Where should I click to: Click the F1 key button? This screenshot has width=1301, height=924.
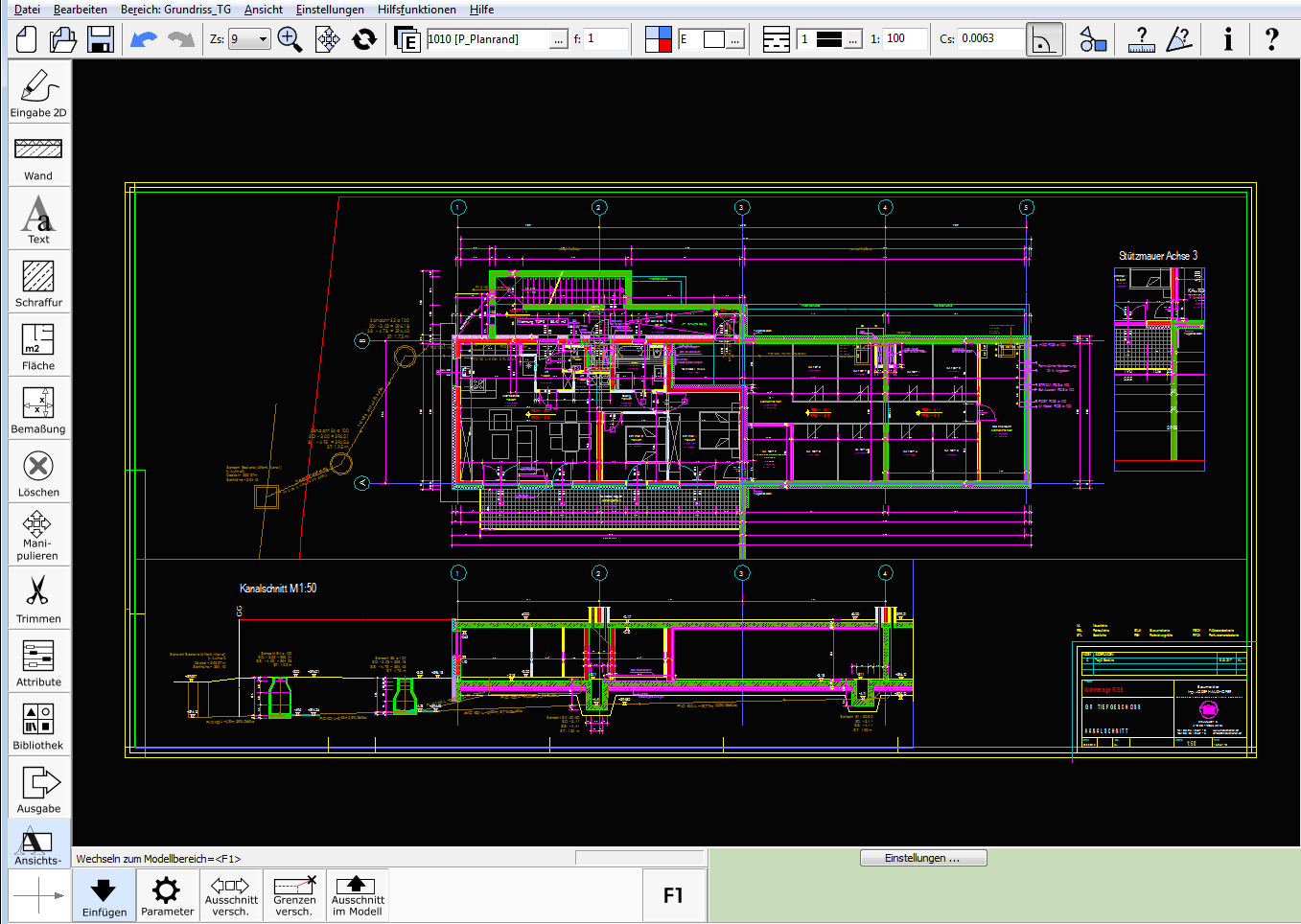[673, 895]
